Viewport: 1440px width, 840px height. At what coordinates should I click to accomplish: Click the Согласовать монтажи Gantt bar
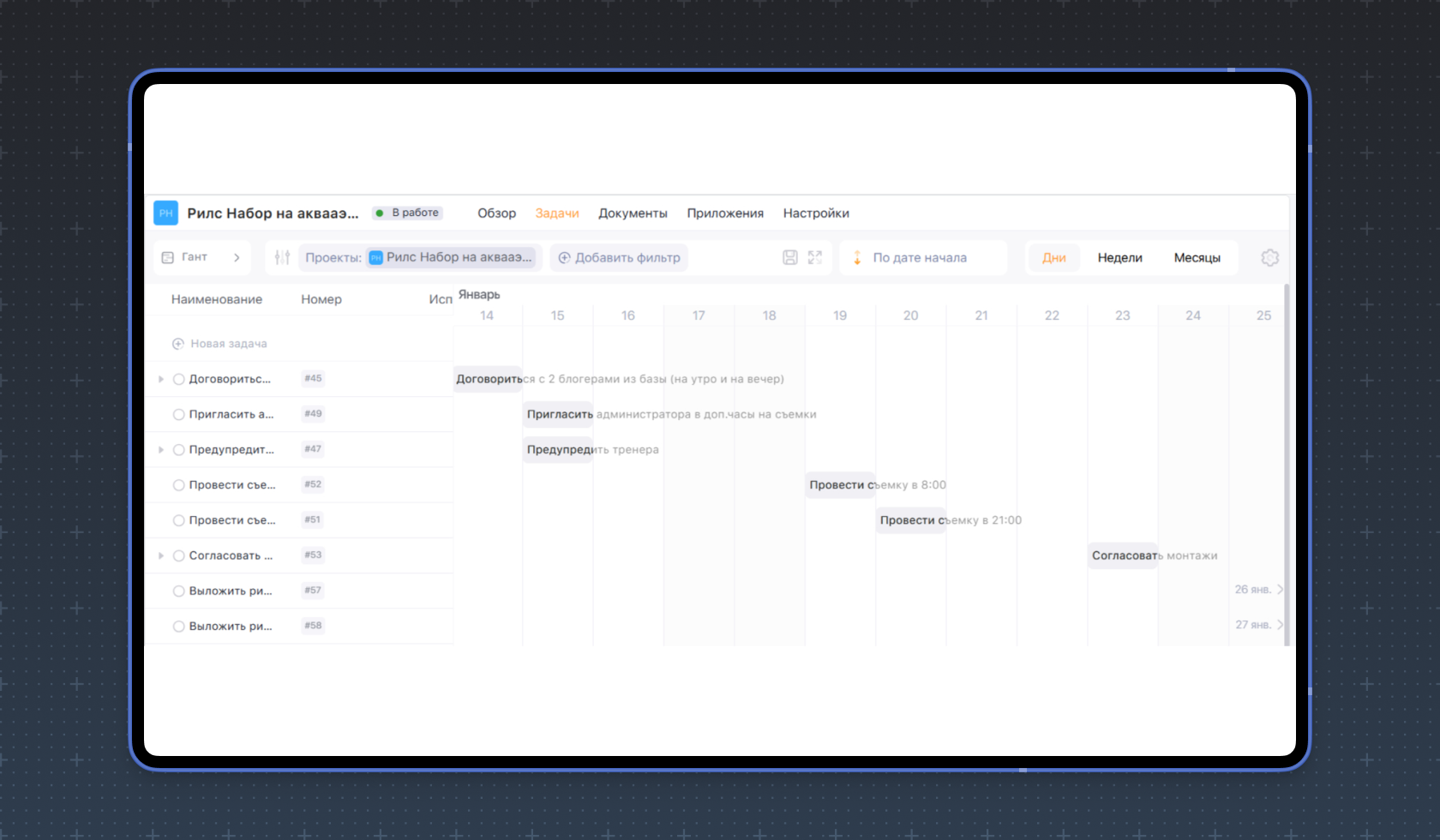1123,555
